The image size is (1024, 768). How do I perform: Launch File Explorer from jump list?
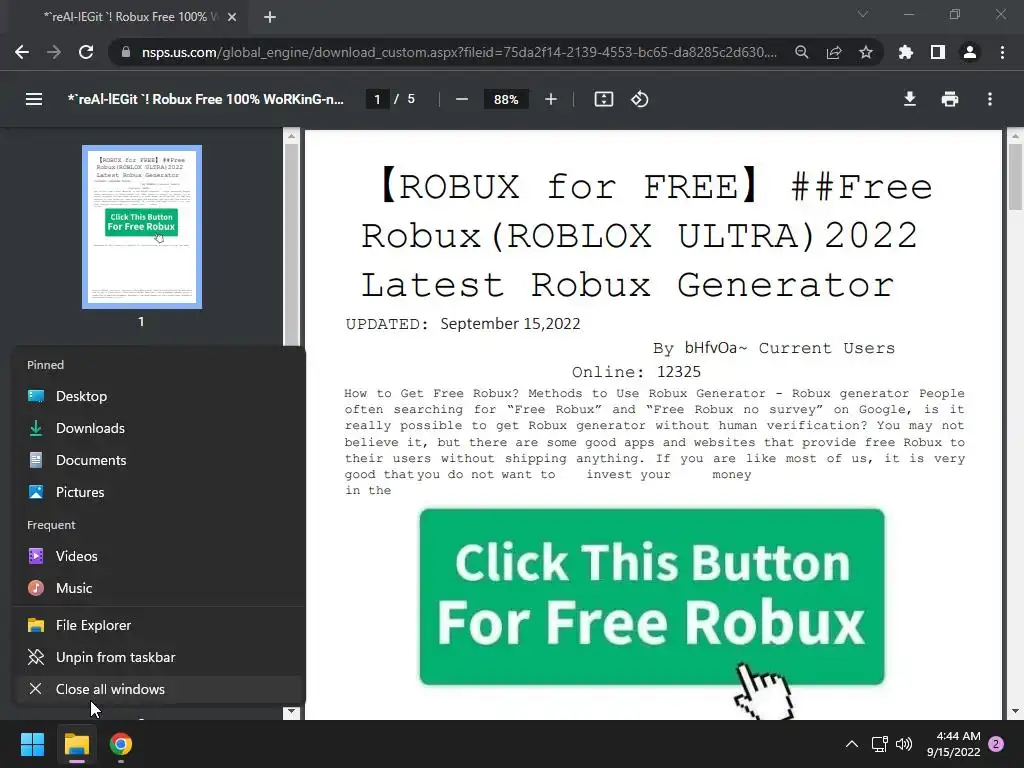coord(159,626)
